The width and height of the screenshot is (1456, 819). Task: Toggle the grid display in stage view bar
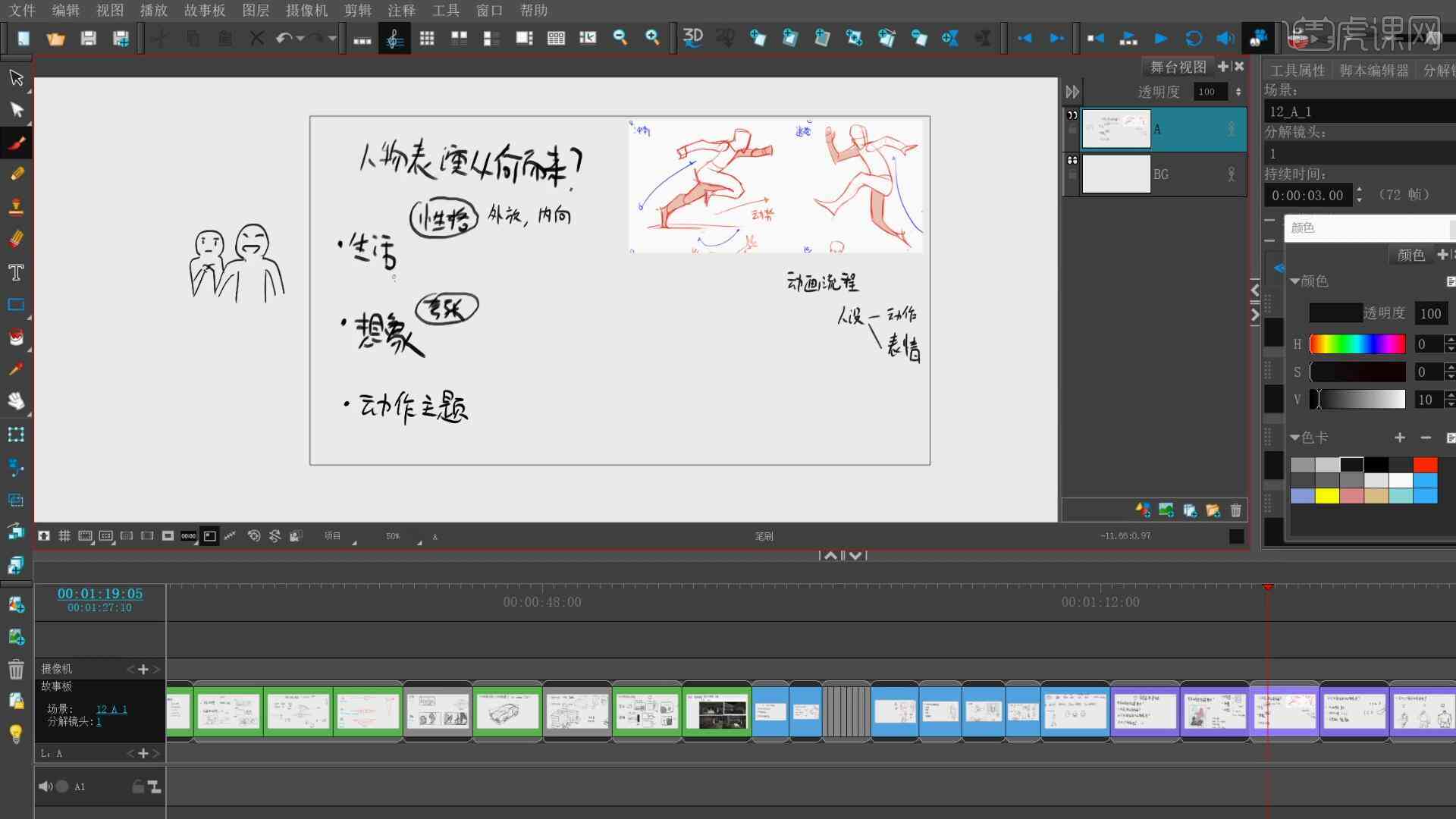64,536
